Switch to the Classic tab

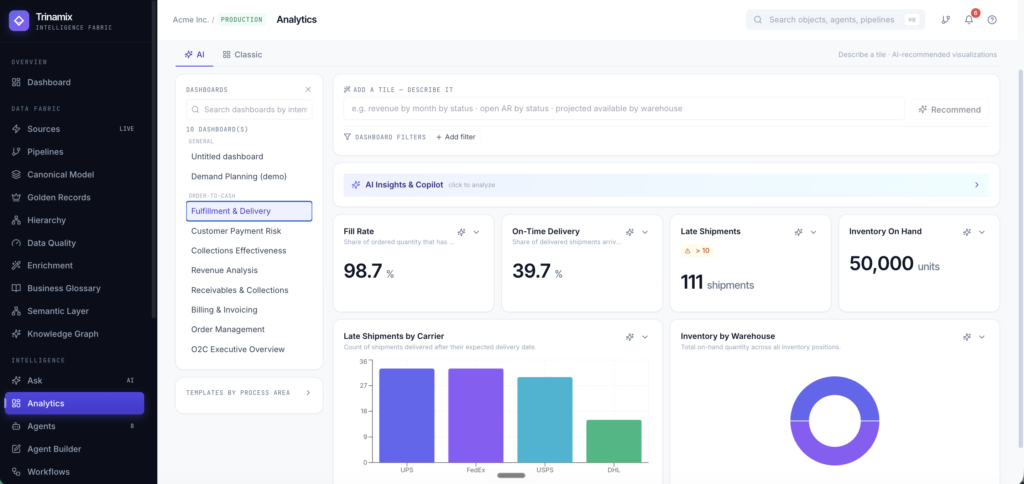point(242,55)
